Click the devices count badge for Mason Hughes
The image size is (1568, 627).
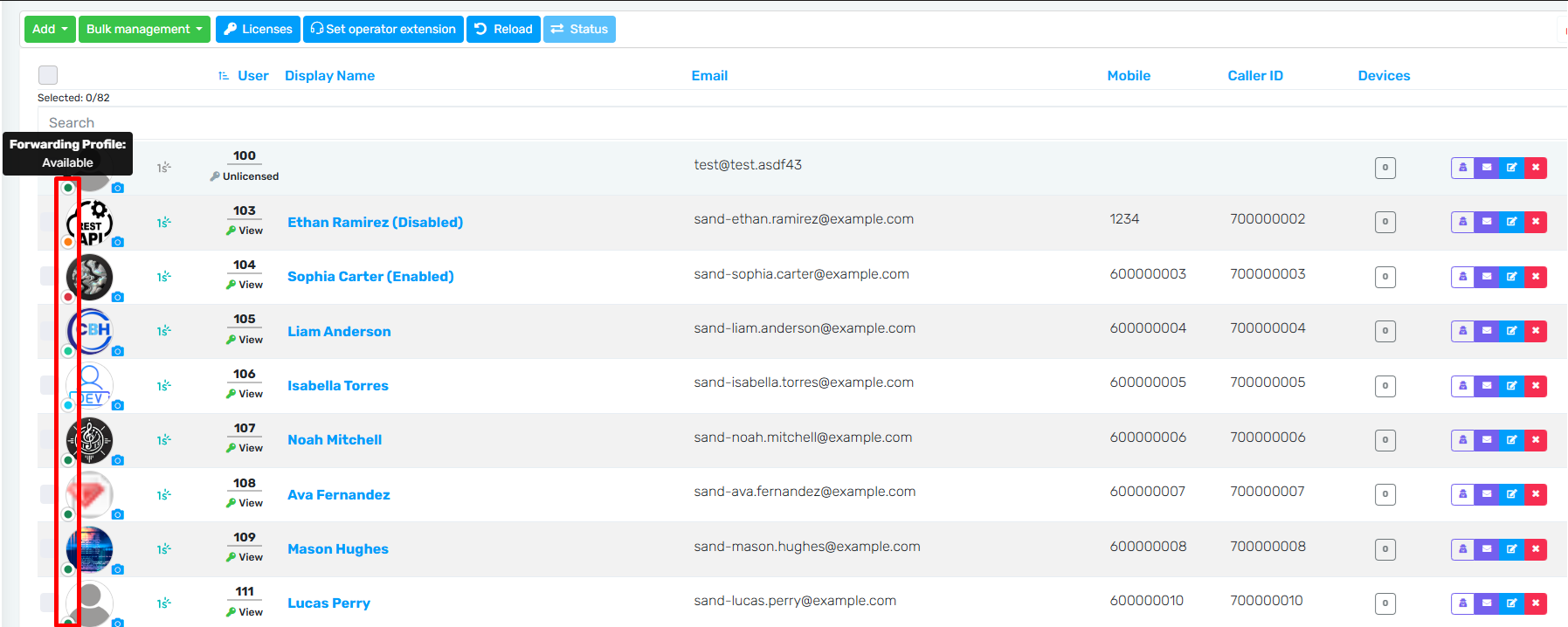1385,549
